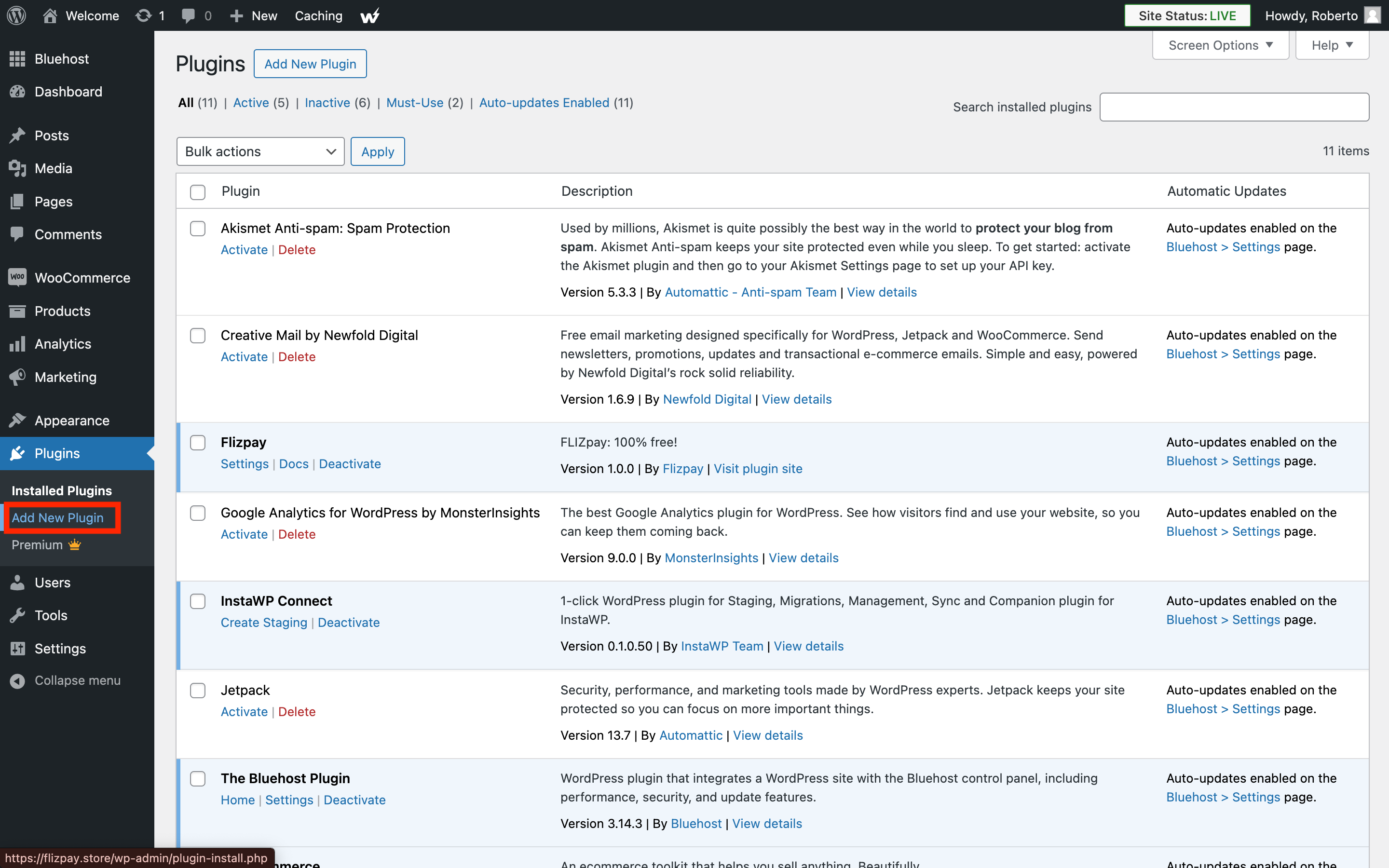This screenshot has height=868, width=1389.
Task: Open the WordPress logo menu
Action: click(x=17, y=15)
